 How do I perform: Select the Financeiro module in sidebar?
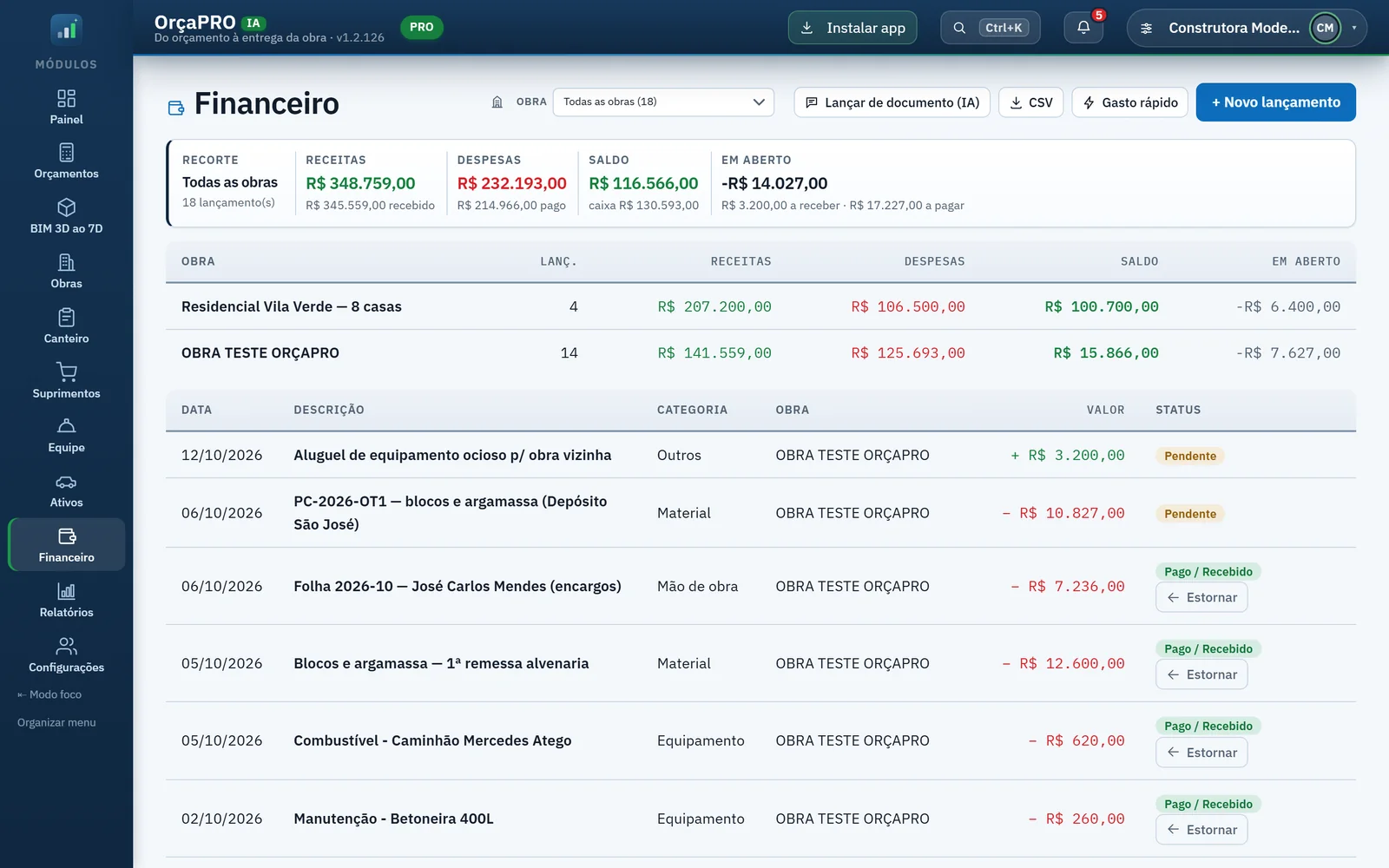pyautogui.click(x=66, y=545)
